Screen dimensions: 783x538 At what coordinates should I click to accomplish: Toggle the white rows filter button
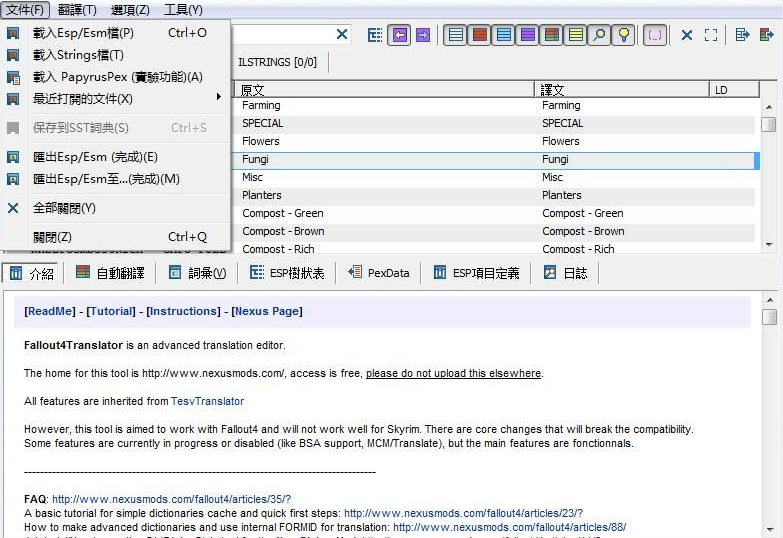455,35
